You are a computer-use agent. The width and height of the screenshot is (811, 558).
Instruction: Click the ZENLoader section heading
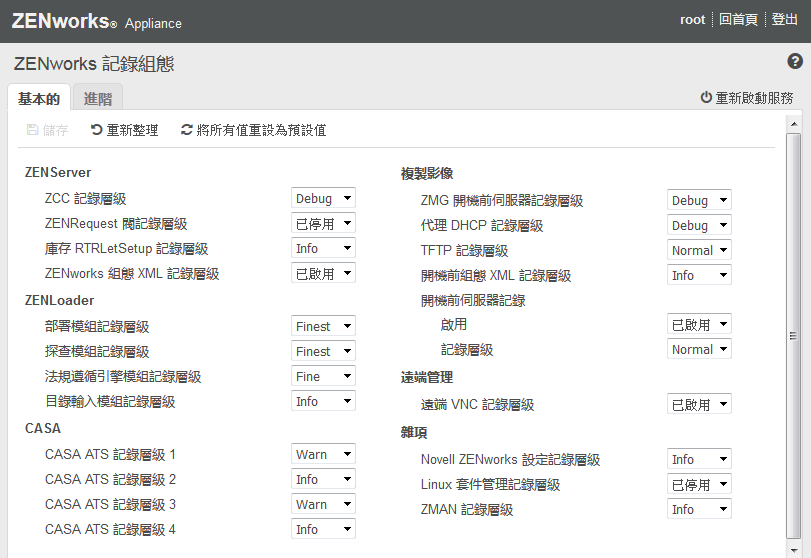59,300
